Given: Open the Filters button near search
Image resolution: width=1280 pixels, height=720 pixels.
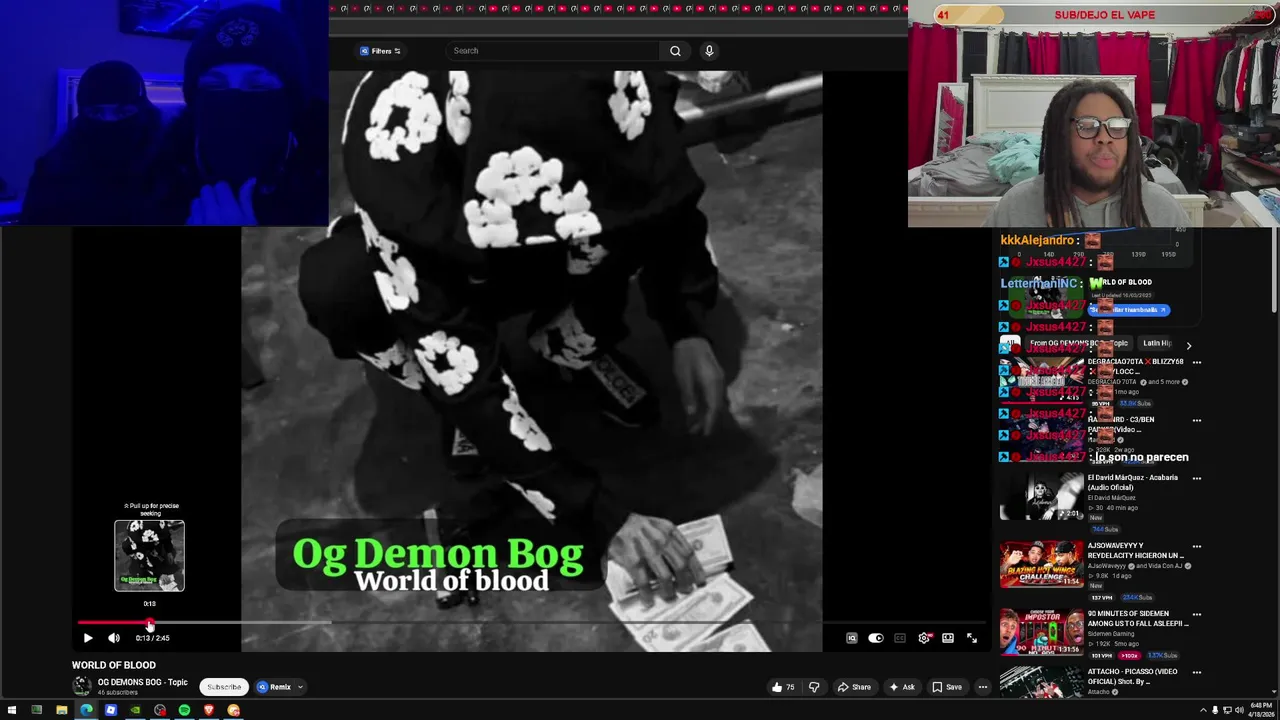Looking at the screenshot, I should [x=380, y=51].
